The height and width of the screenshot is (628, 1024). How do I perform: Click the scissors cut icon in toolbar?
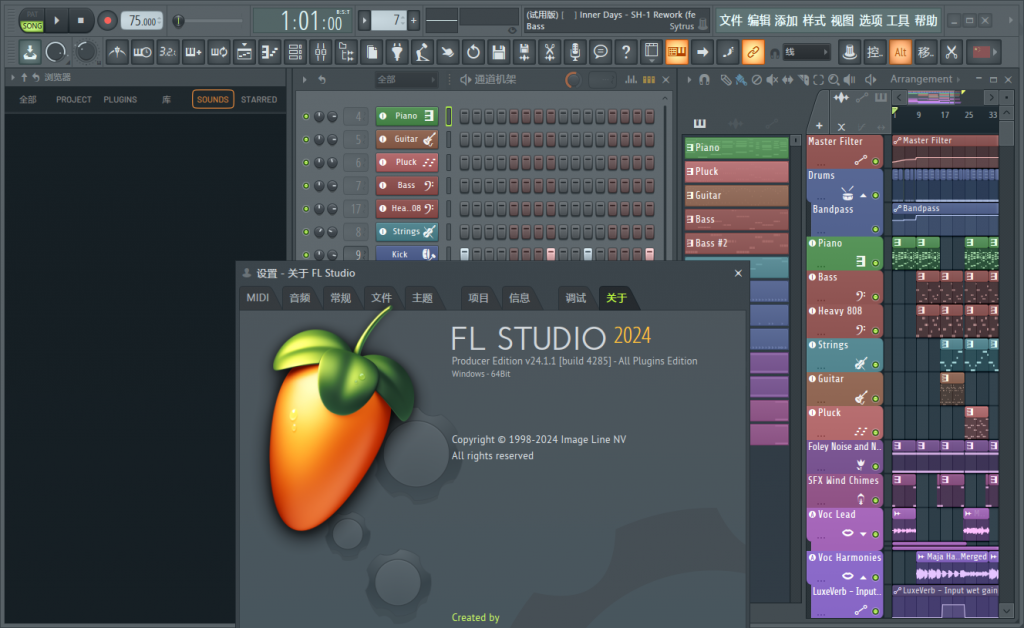pyautogui.click(x=952, y=52)
